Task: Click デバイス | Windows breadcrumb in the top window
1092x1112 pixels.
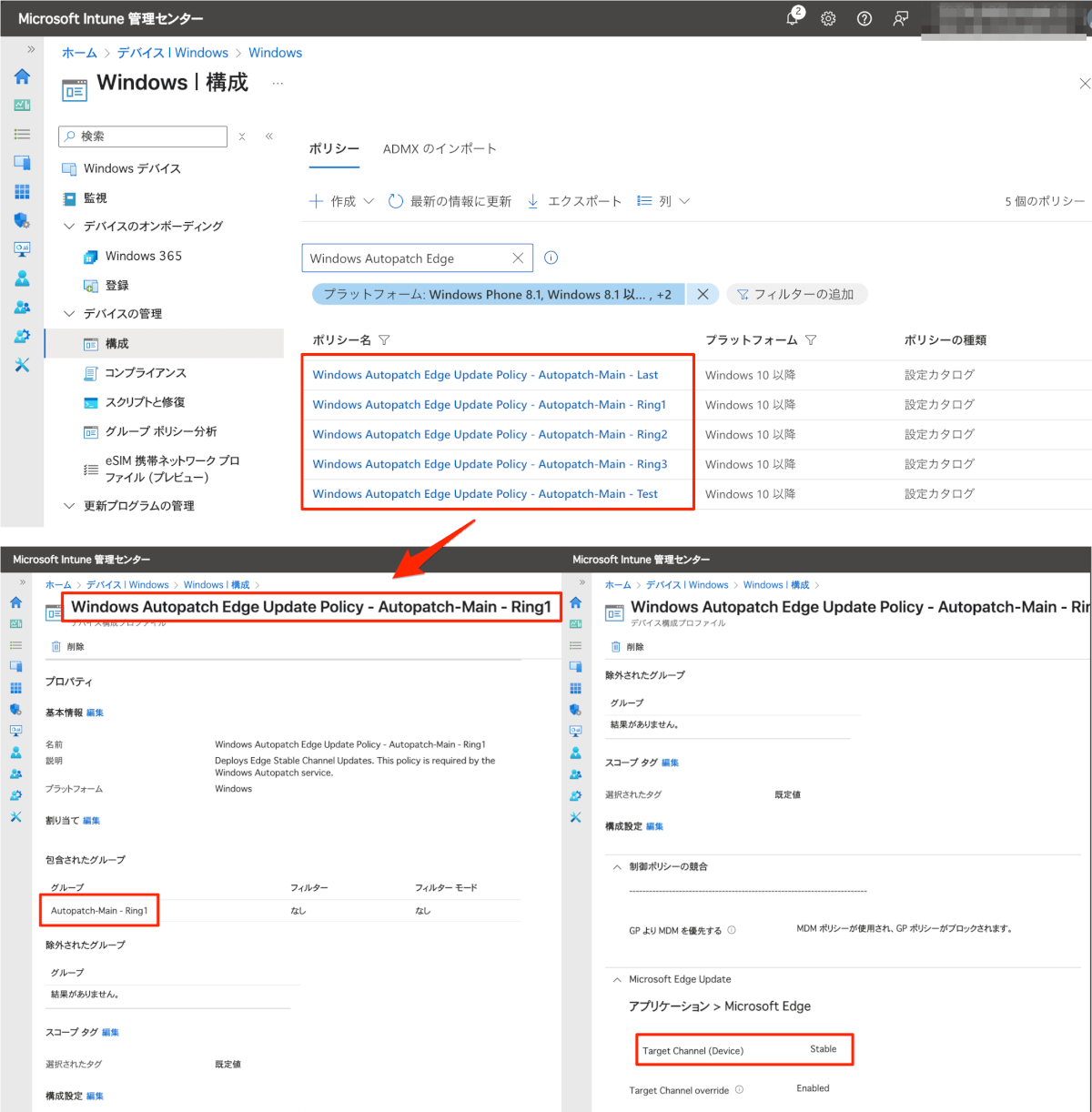Action: 173,53
